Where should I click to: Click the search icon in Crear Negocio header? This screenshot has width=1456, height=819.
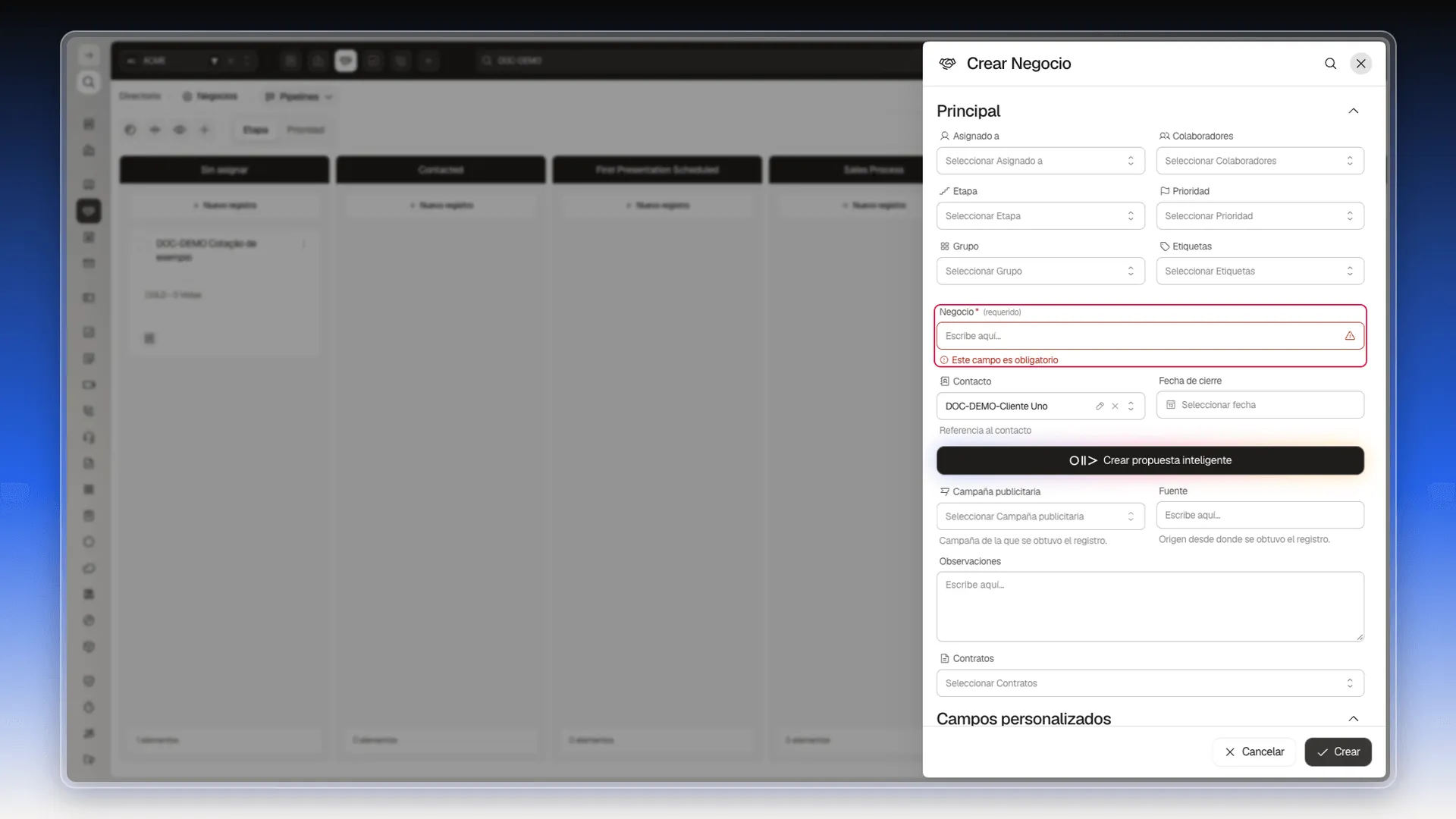(1330, 64)
